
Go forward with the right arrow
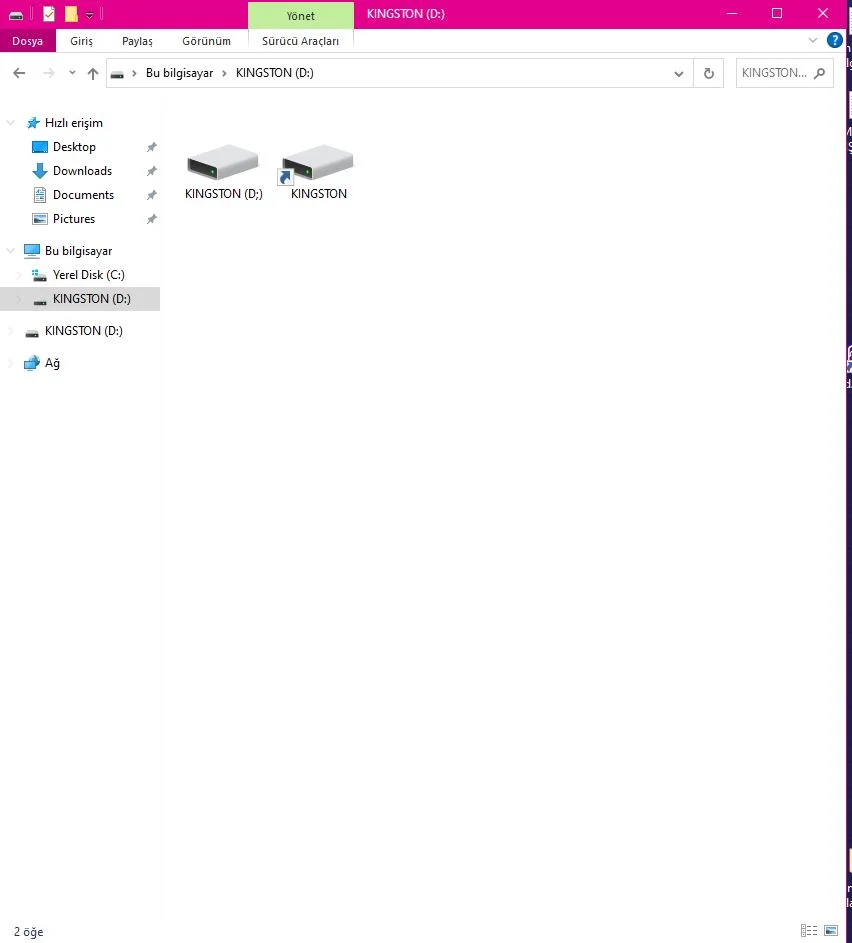point(49,73)
